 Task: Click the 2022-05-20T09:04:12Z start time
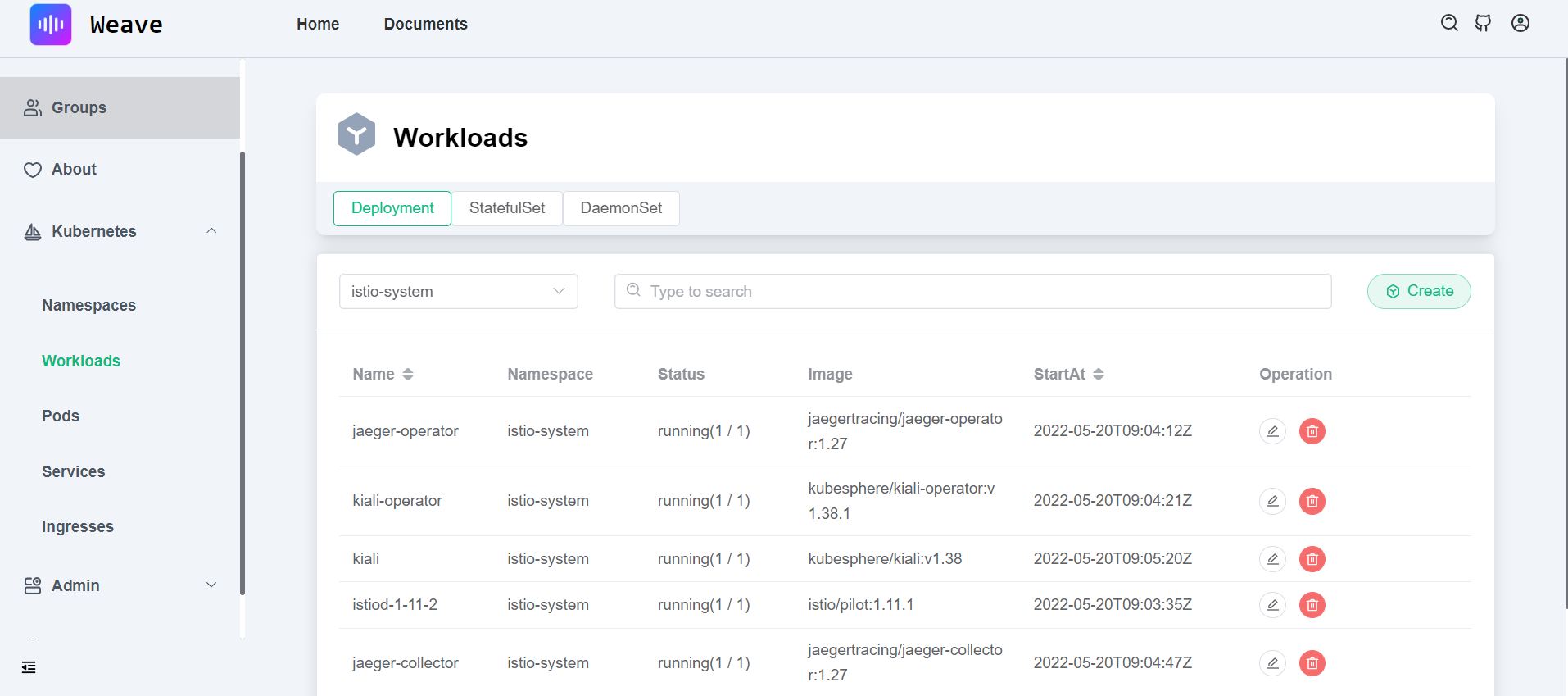coord(1113,431)
